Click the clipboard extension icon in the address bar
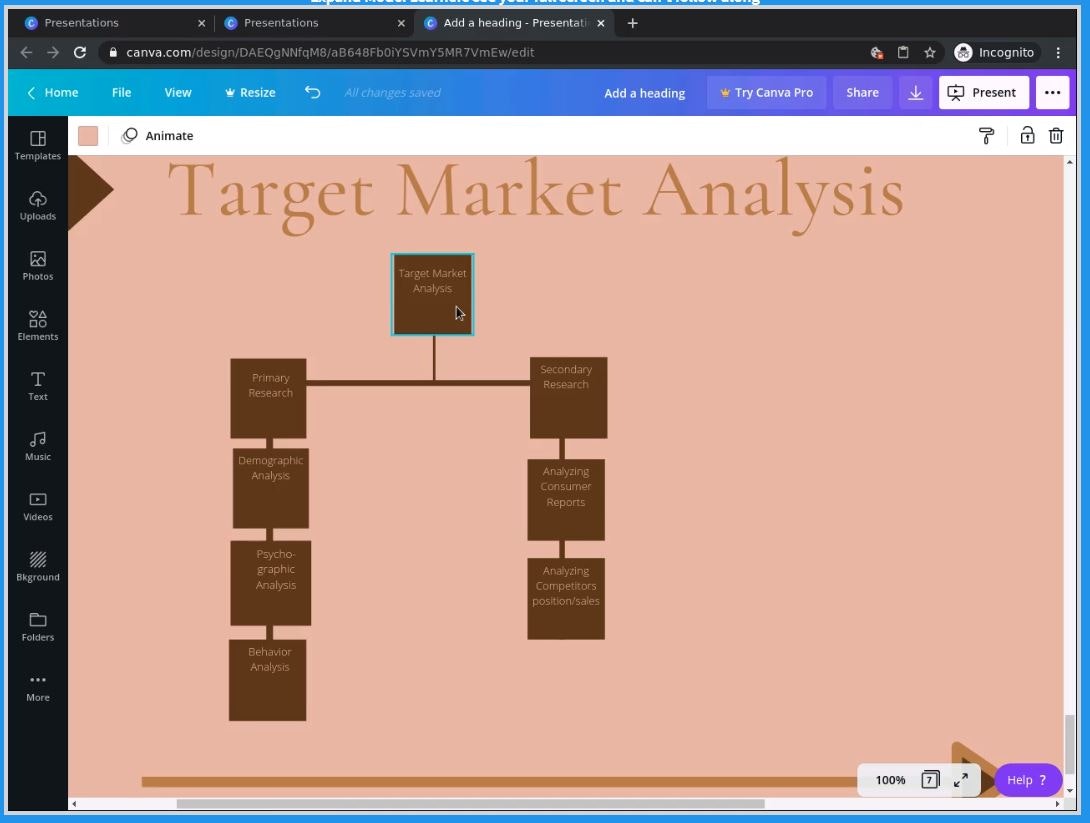Viewport: 1090px width, 823px height. click(902, 52)
